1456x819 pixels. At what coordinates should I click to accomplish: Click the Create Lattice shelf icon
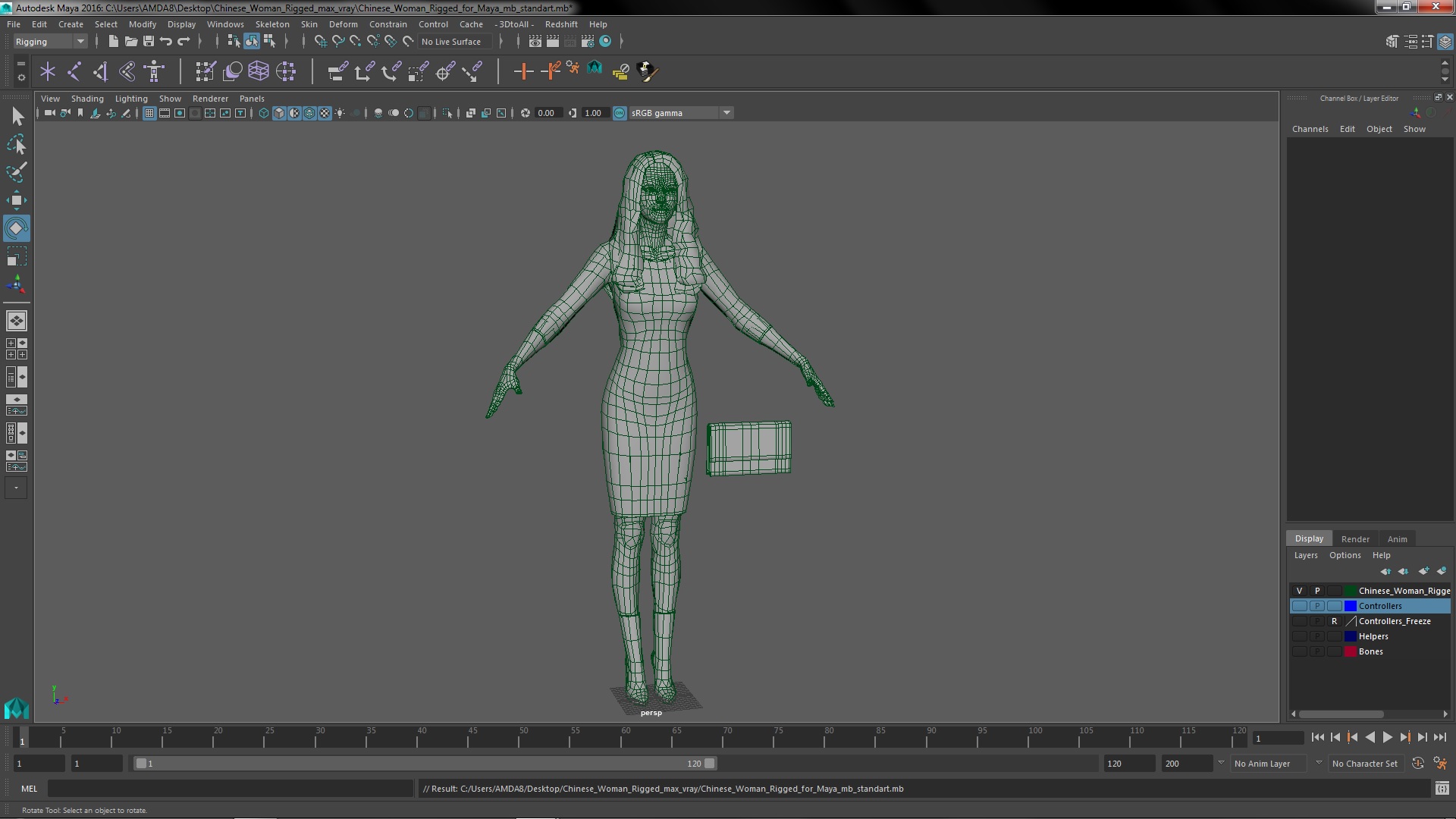(x=259, y=71)
